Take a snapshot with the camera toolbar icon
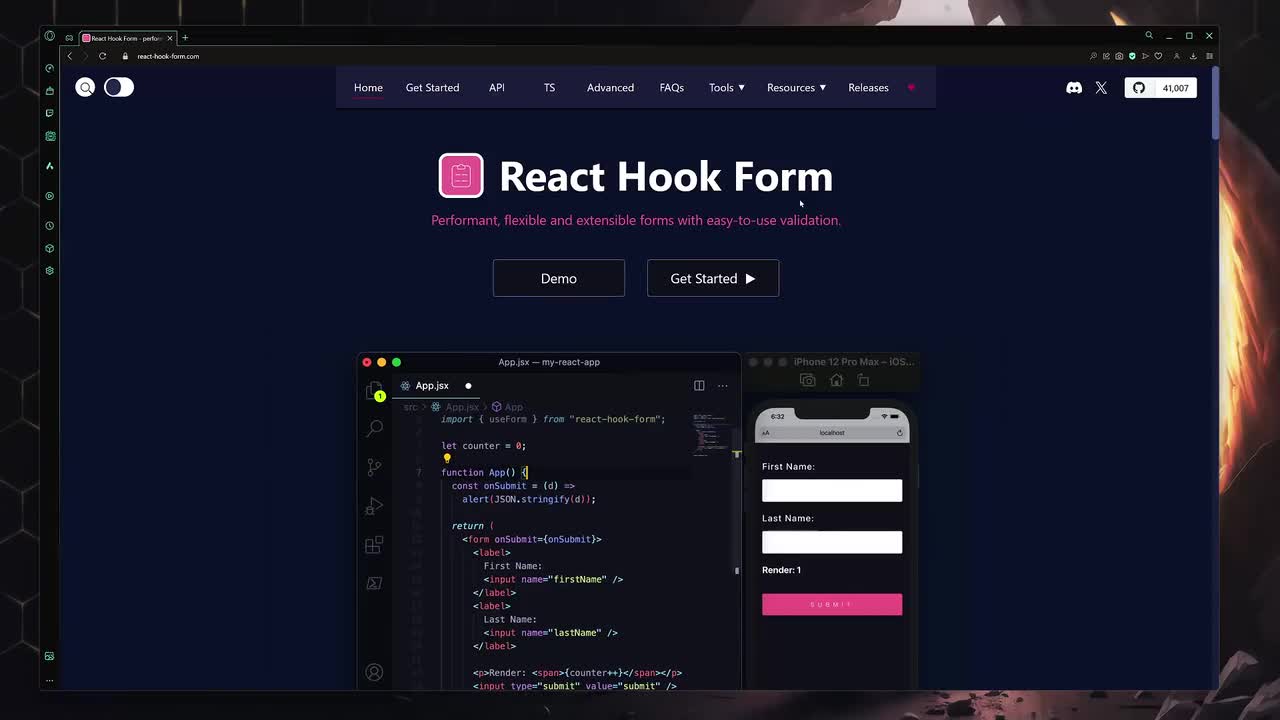The width and height of the screenshot is (1280, 720). [1119, 56]
